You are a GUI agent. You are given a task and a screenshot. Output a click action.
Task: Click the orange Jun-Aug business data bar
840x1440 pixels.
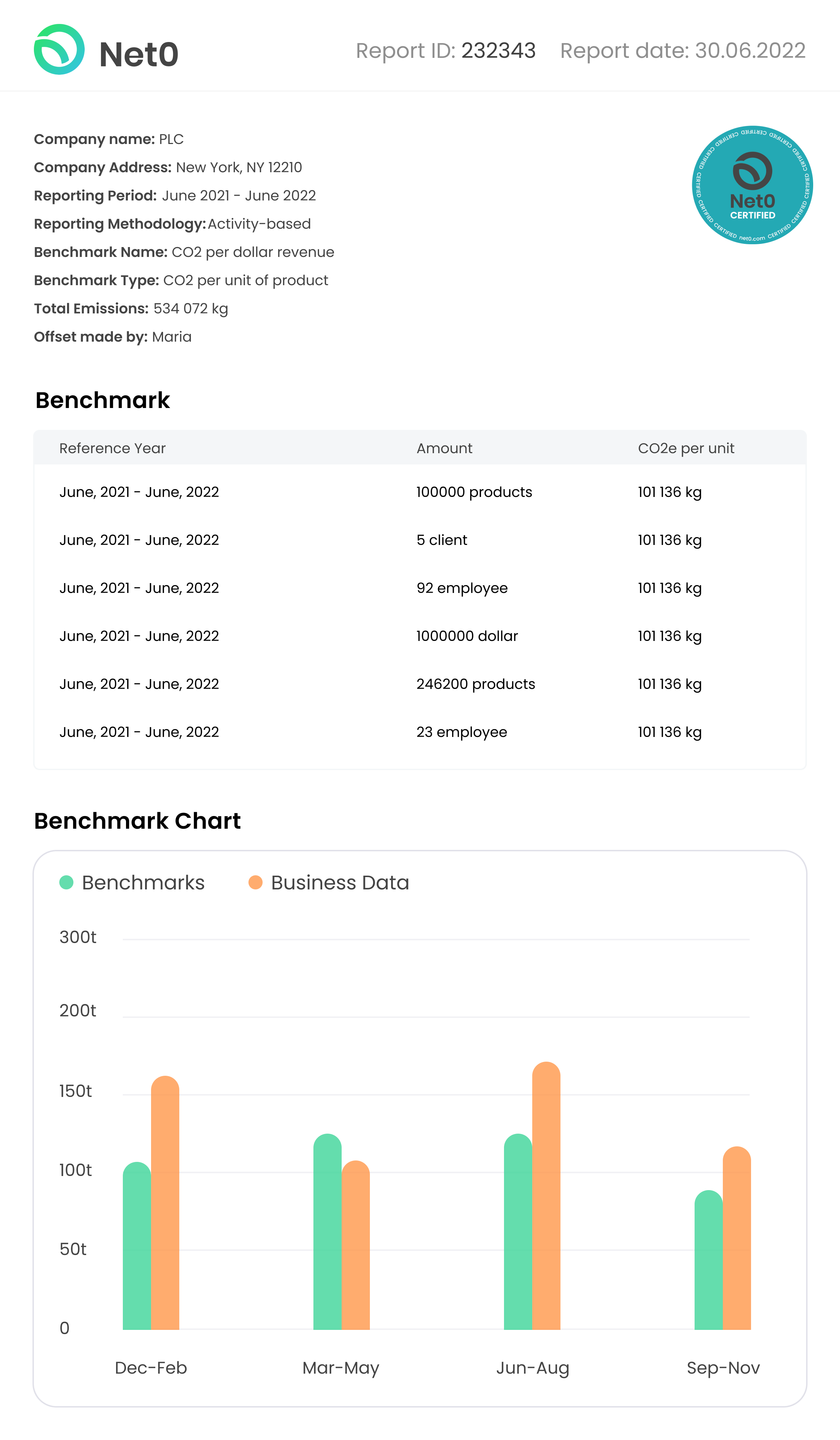[x=546, y=1195]
